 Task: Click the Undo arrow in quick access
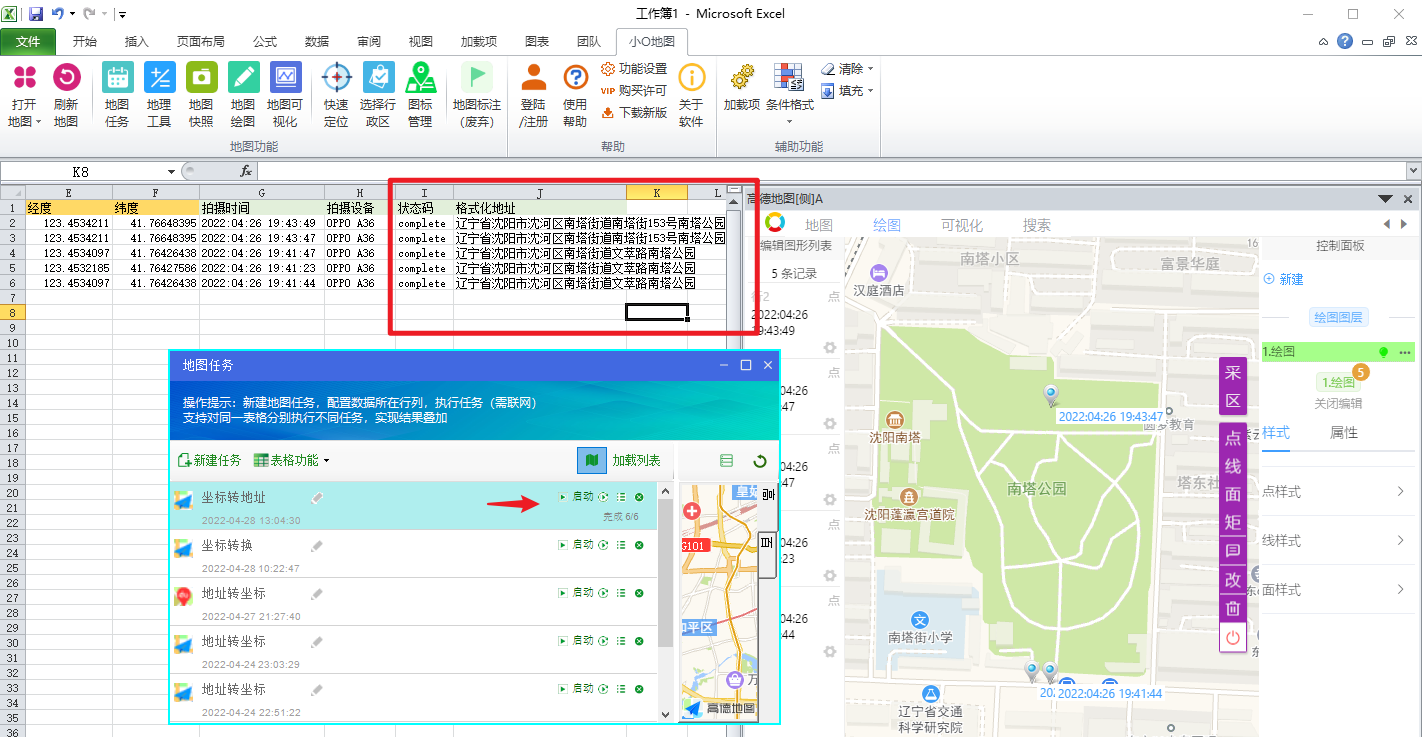pyautogui.click(x=57, y=14)
